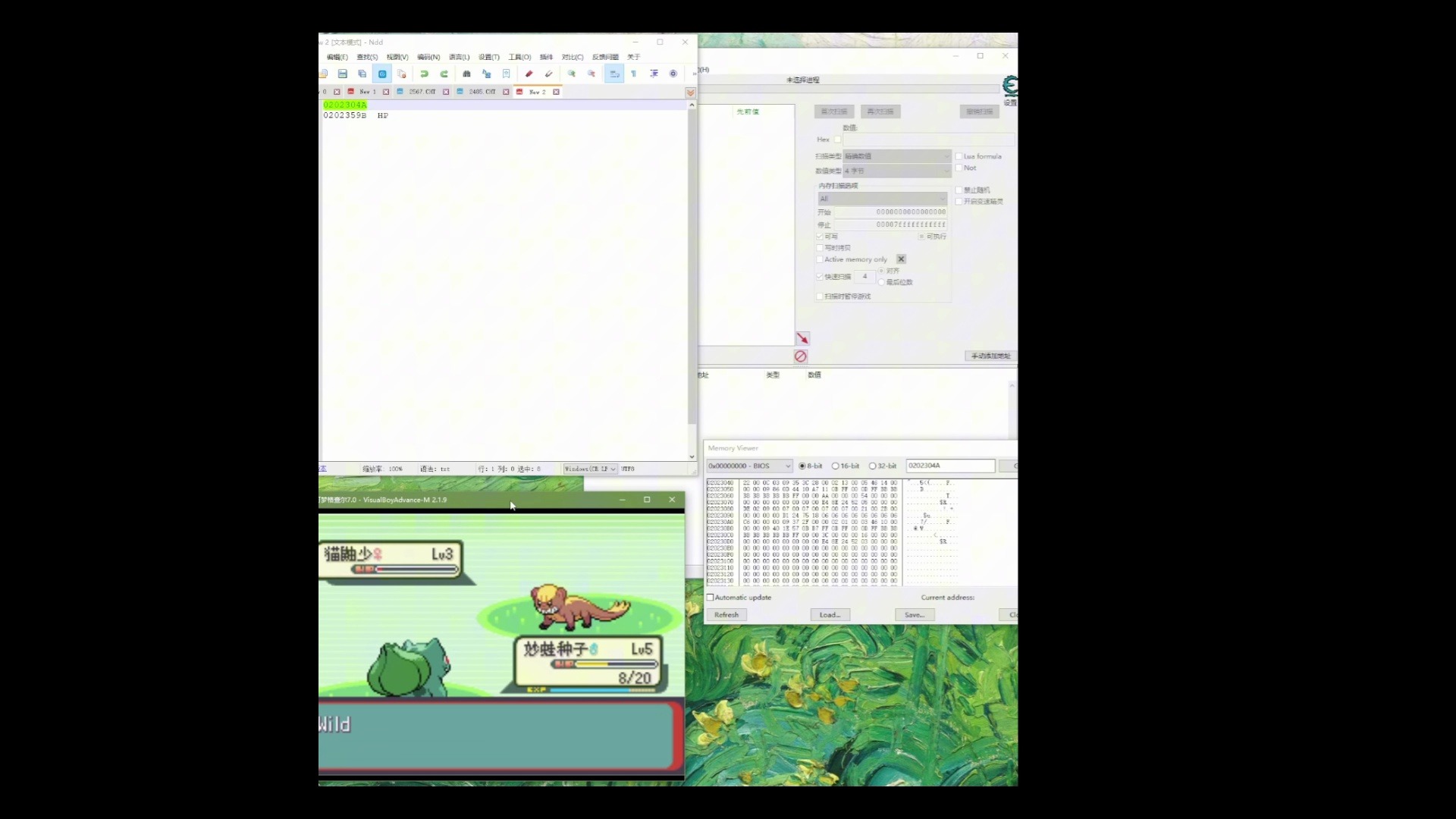Expand the Ndd tab list arrow

pyautogui.click(x=690, y=93)
